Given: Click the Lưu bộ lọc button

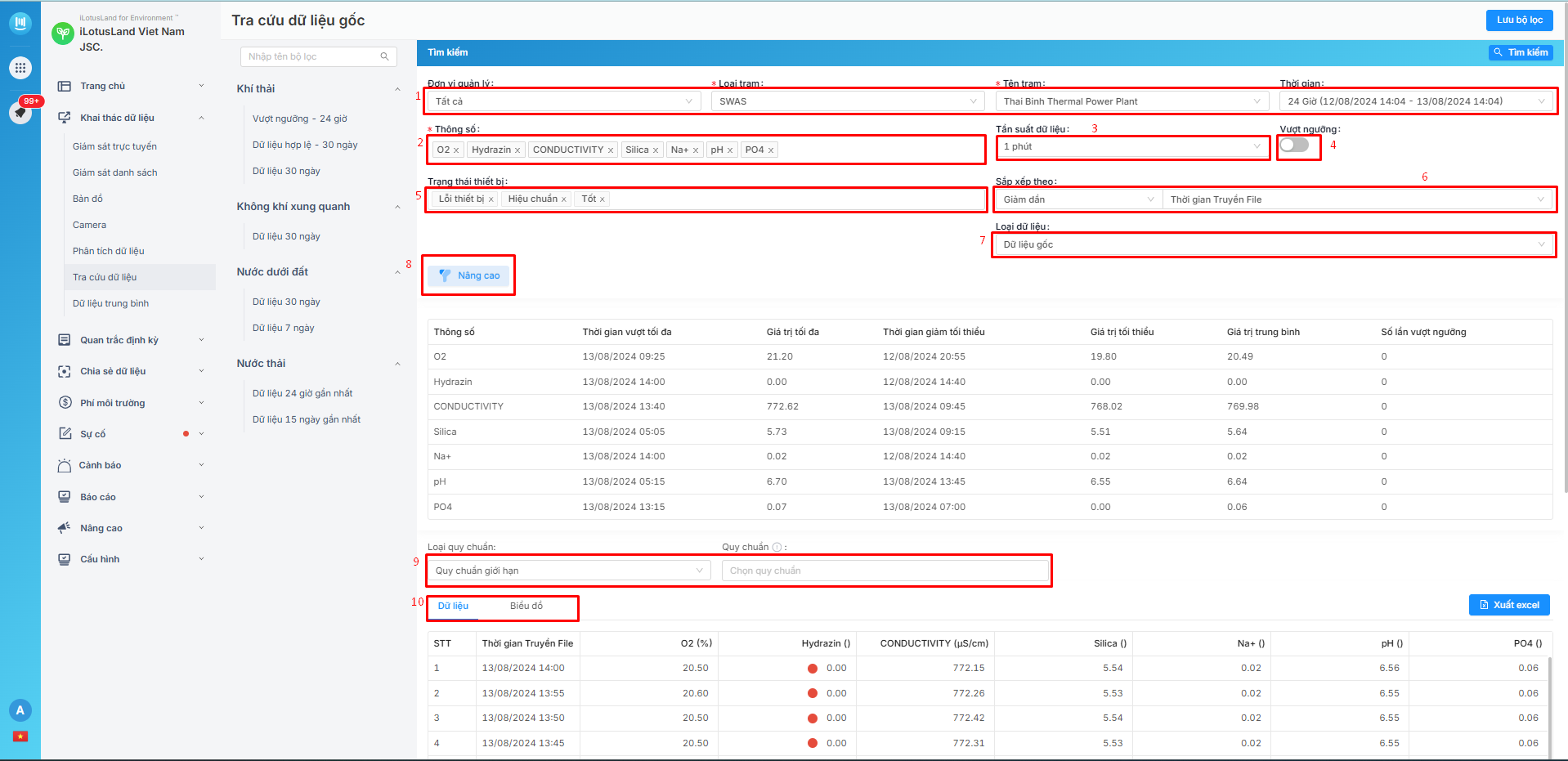Looking at the screenshot, I should (x=1520, y=20).
